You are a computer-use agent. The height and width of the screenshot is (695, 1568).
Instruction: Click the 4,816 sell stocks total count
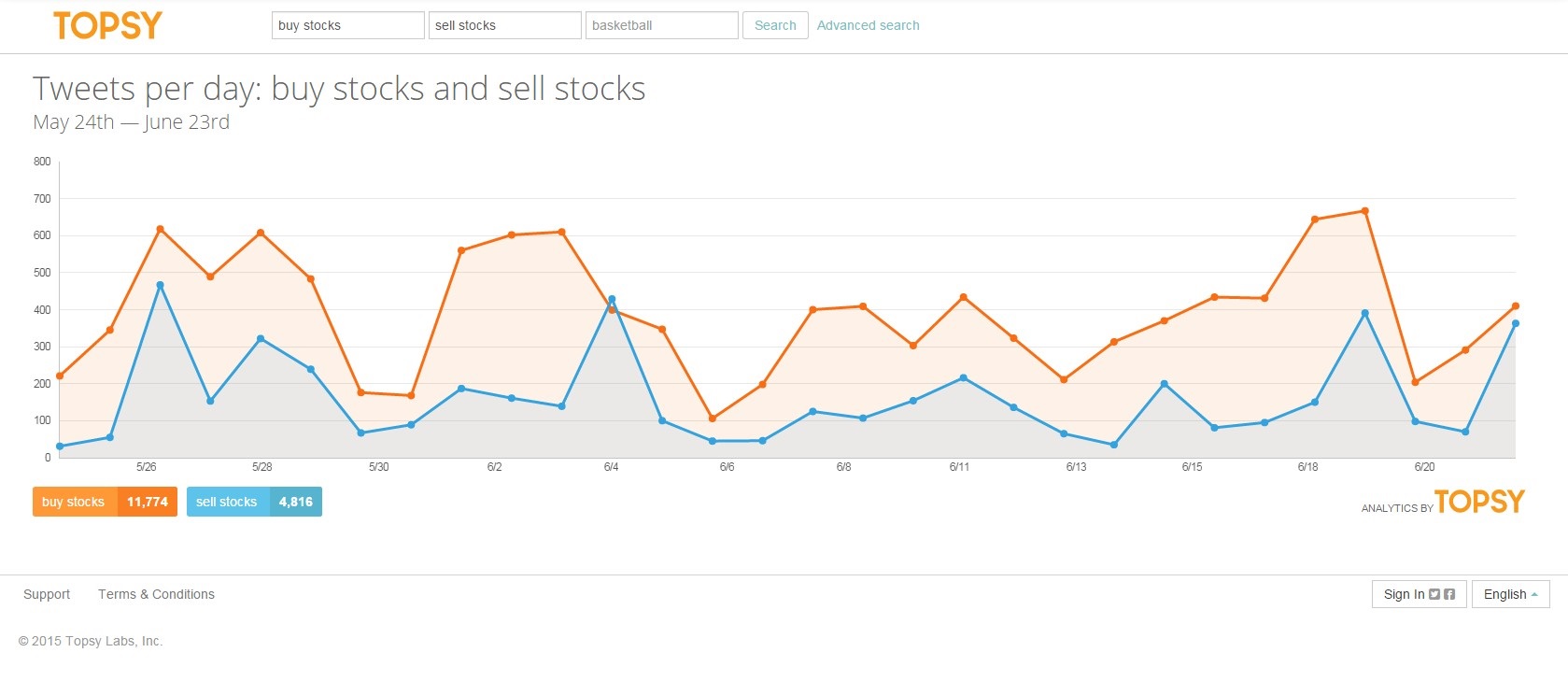pyautogui.click(x=295, y=502)
